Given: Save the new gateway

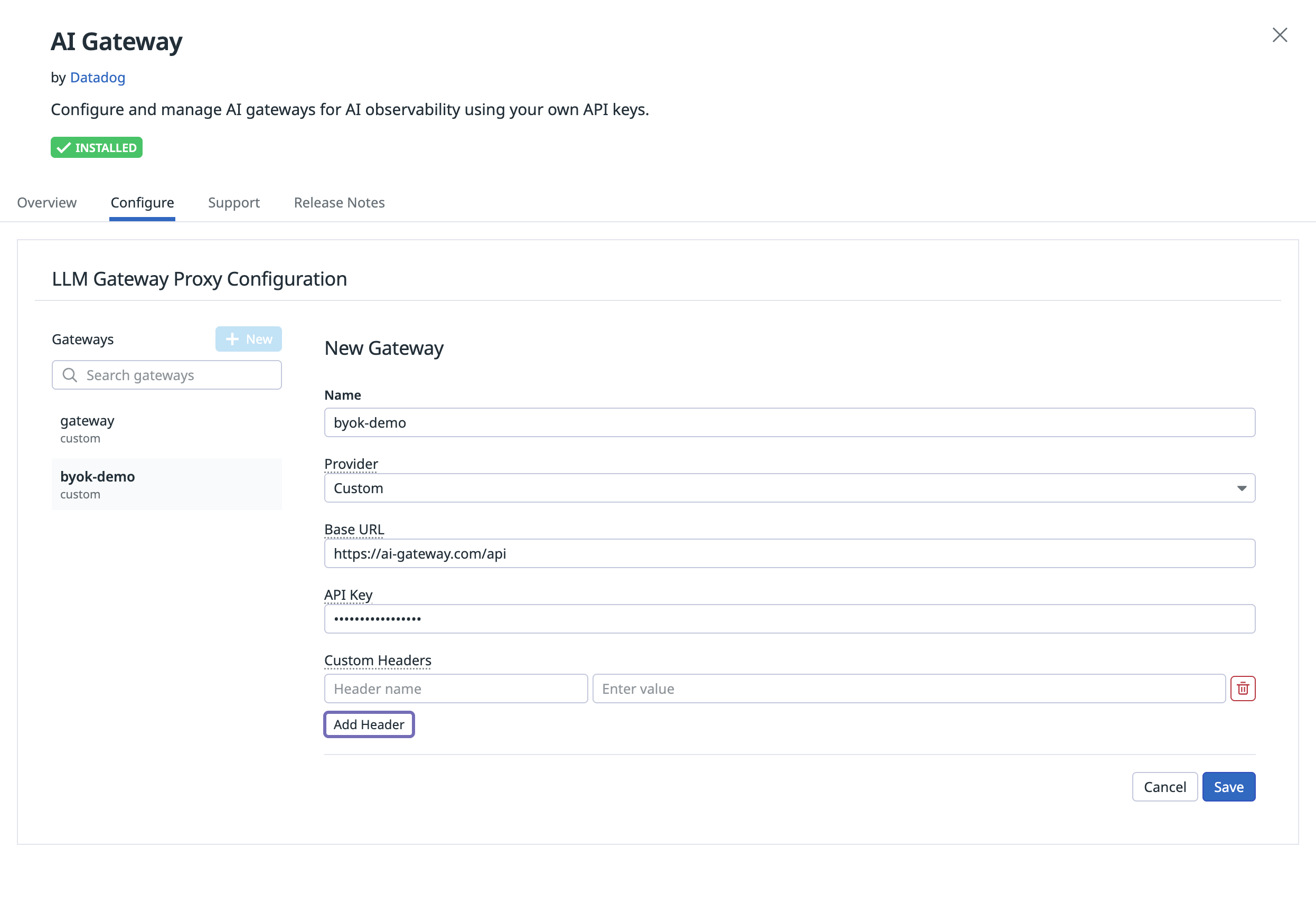Looking at the screenshot, I should click(1228, 787).
